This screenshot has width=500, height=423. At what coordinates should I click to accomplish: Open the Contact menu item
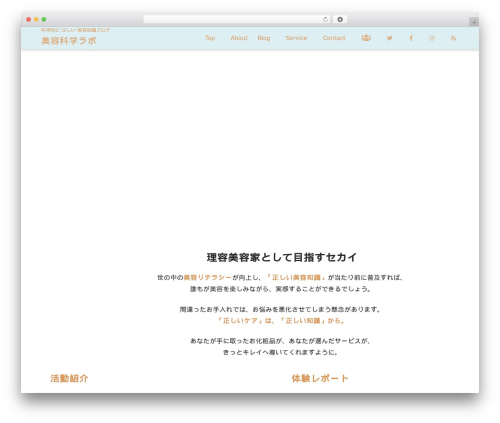click(x=334, y=38)
